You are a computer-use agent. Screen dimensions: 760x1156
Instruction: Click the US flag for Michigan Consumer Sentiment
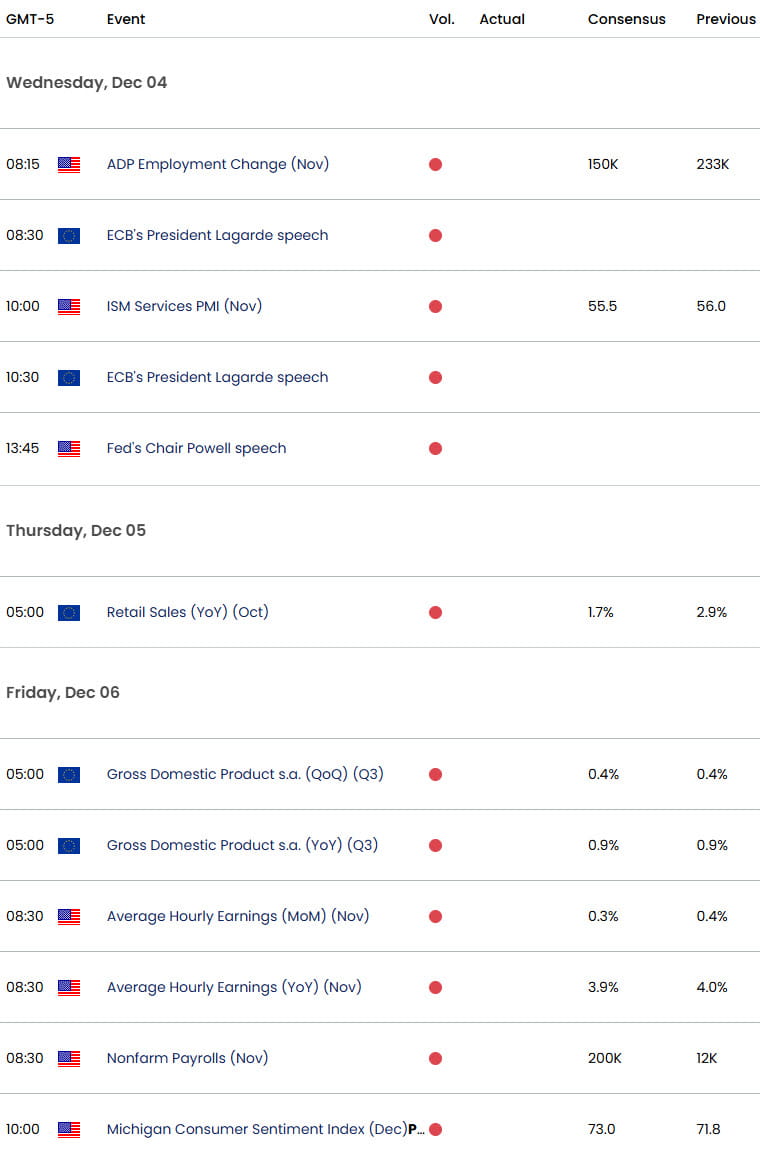(68, 1129)
